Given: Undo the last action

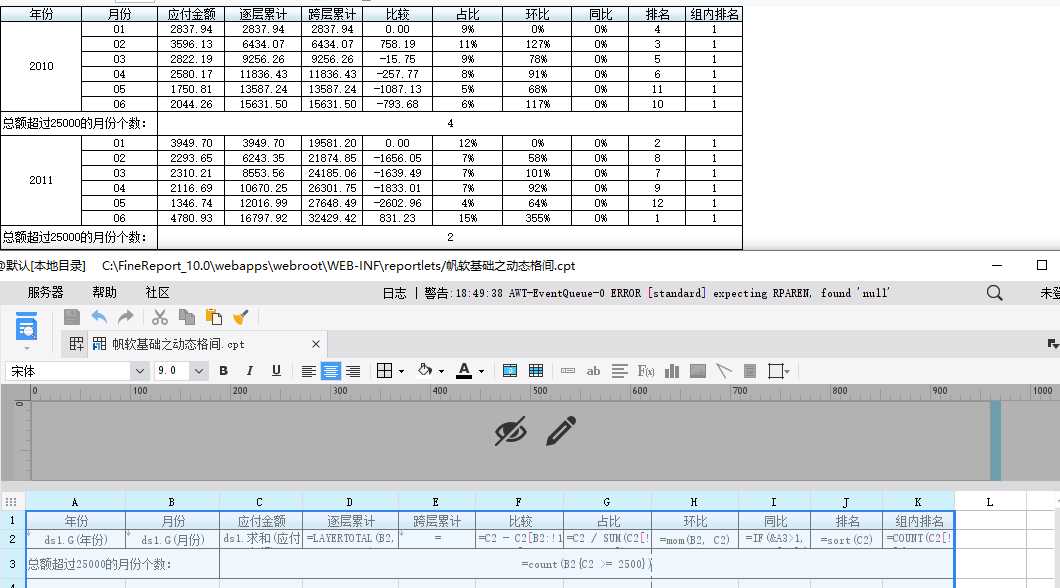Looking at the screenshot, I should (99, 317).
